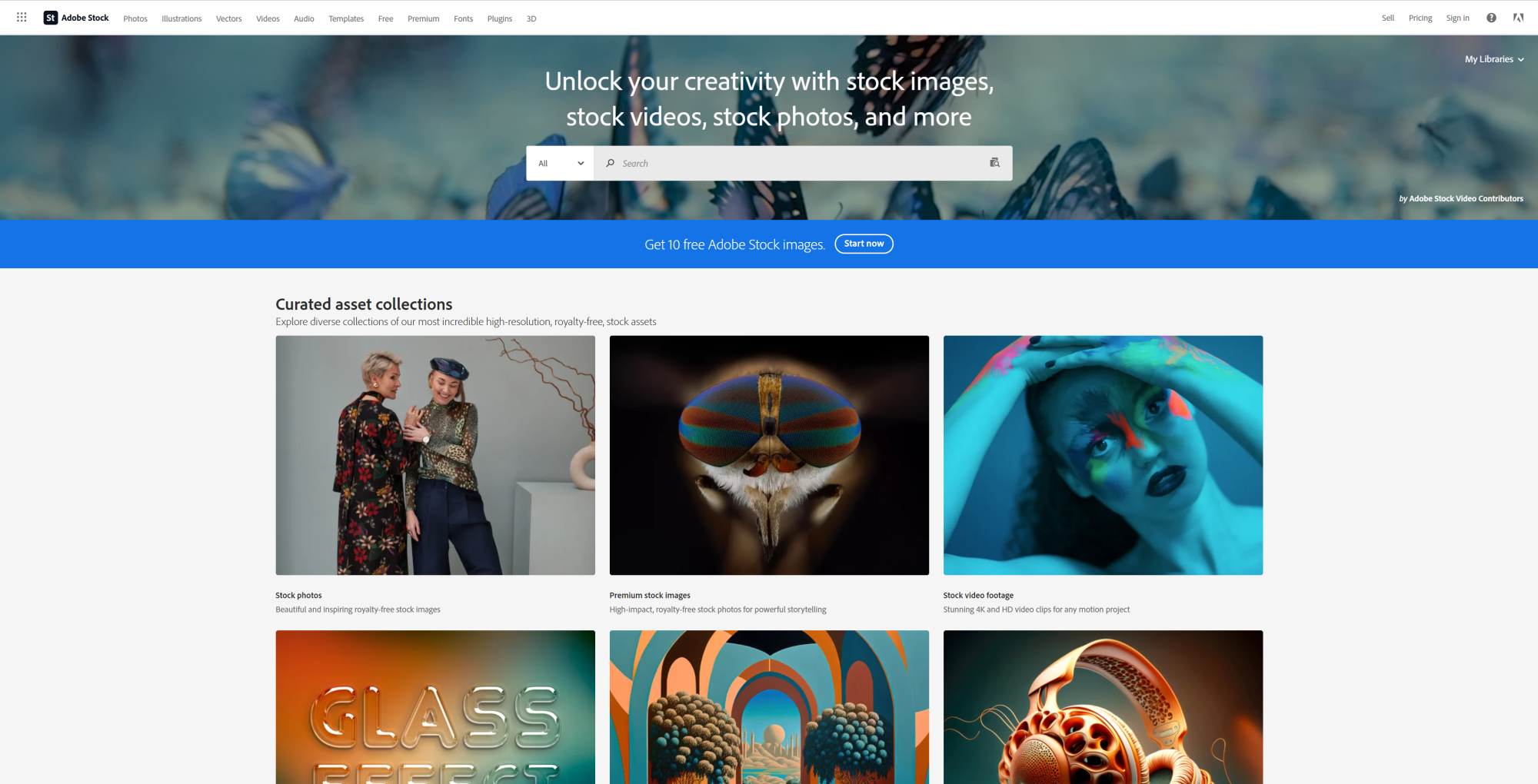
Task: Open the fly macro Premium stock images thumbnail
Action: point(769,455)
